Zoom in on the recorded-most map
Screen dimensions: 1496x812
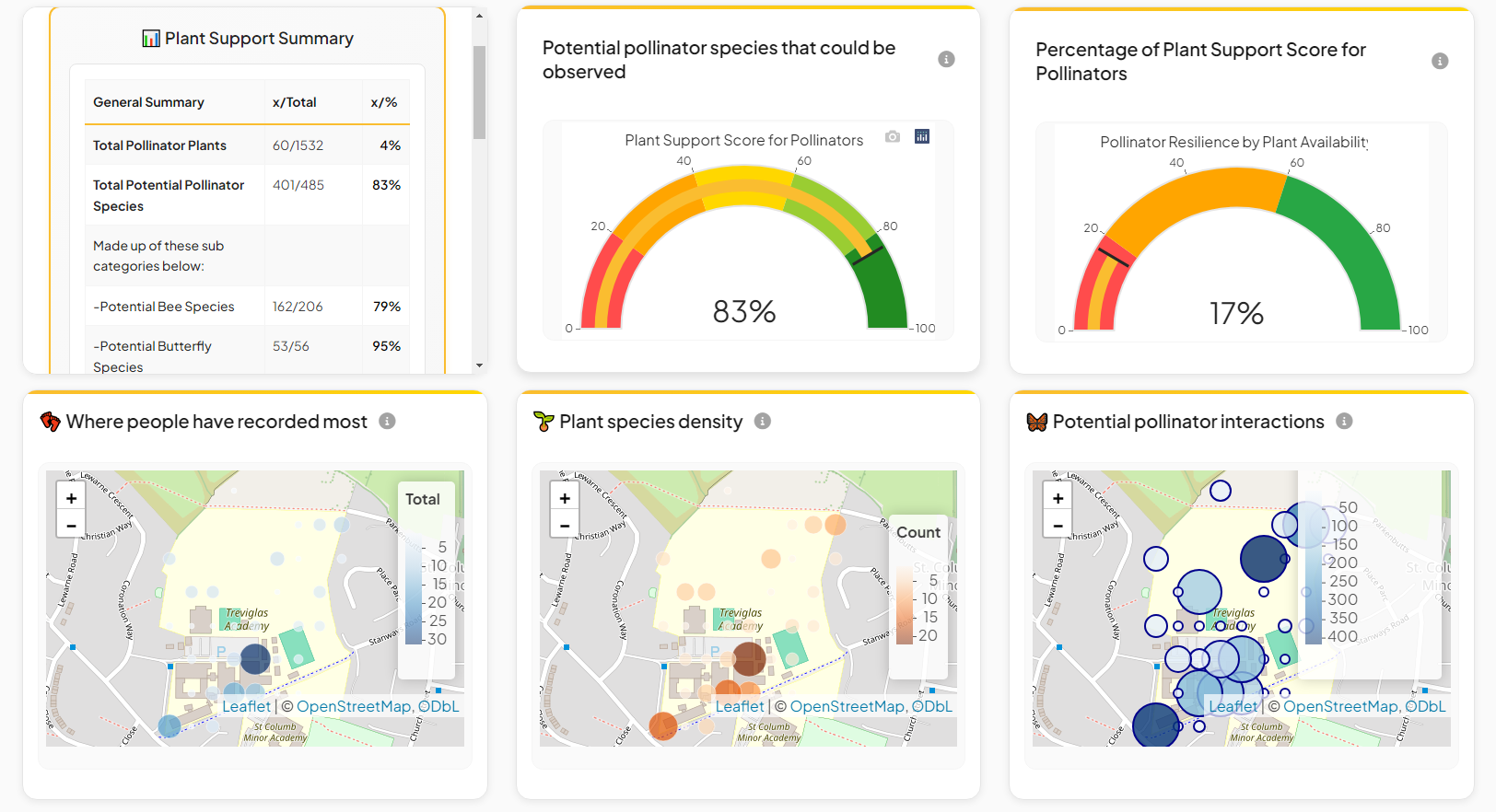[x=71, y=498]
